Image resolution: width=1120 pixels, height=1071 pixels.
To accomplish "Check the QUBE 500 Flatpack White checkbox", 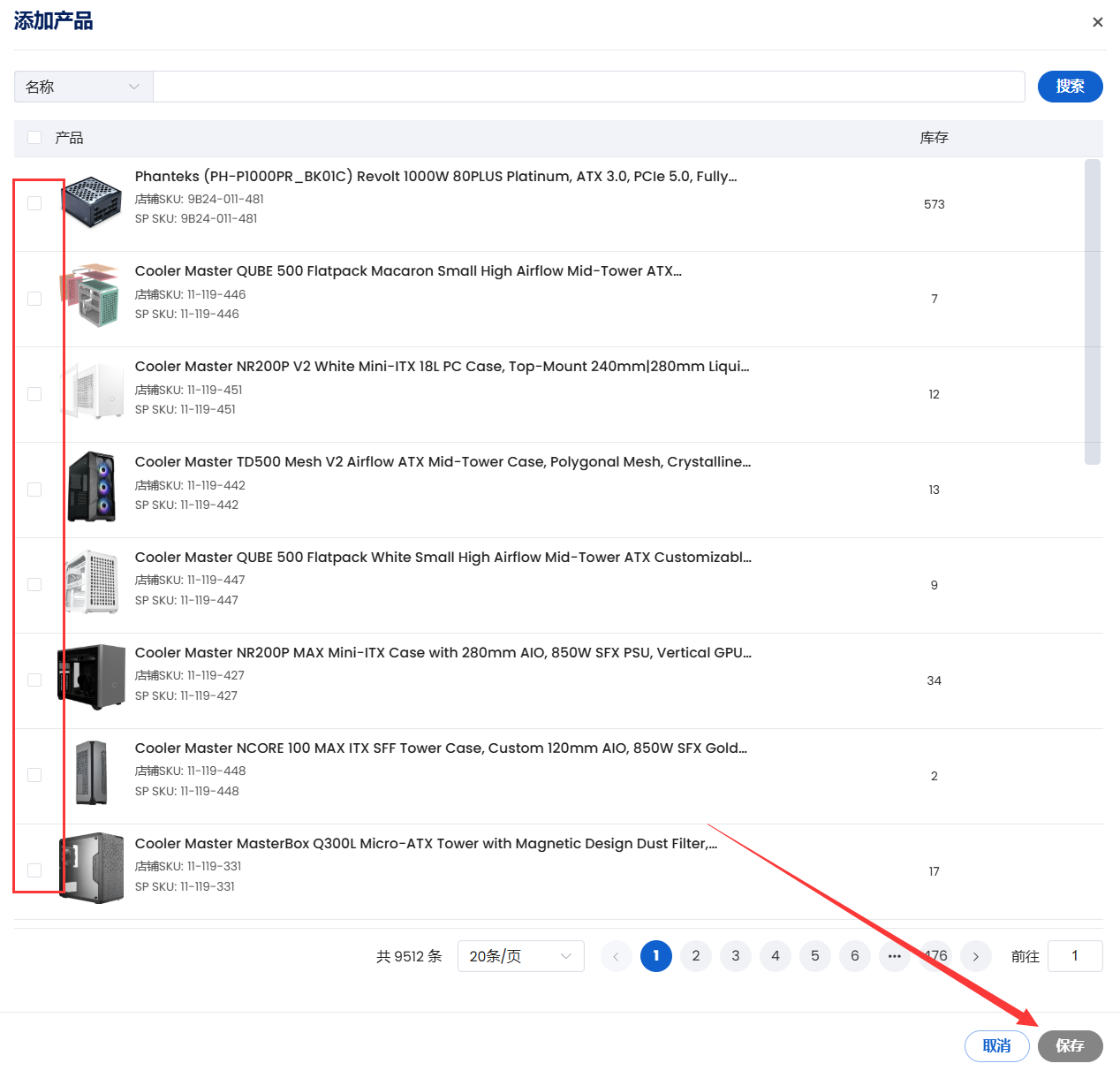I will pos(34,585).
